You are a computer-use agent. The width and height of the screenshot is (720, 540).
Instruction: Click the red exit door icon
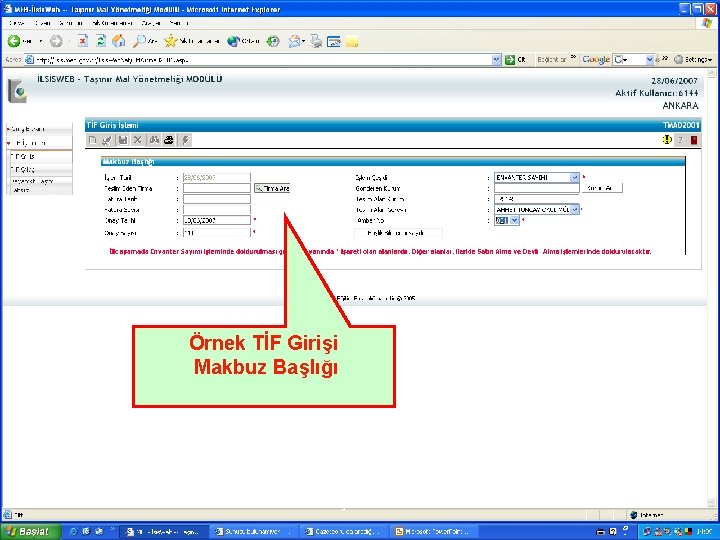pos(694,140)
